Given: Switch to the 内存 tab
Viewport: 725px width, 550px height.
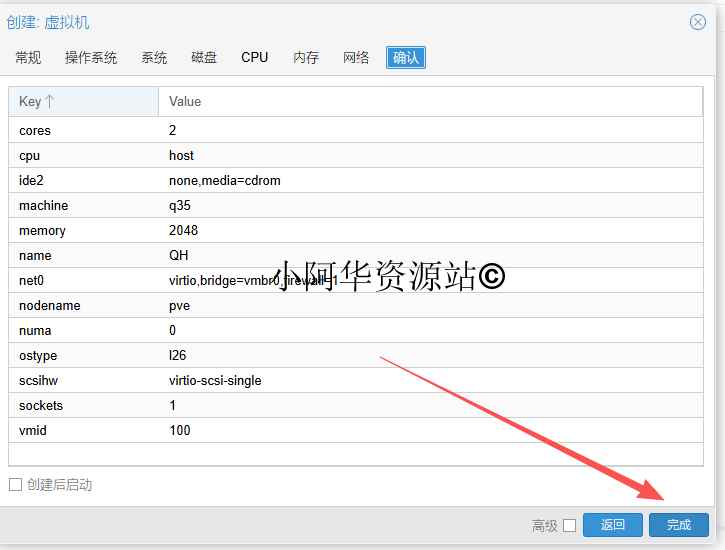Looking at the screenshot, I should 306,57.
